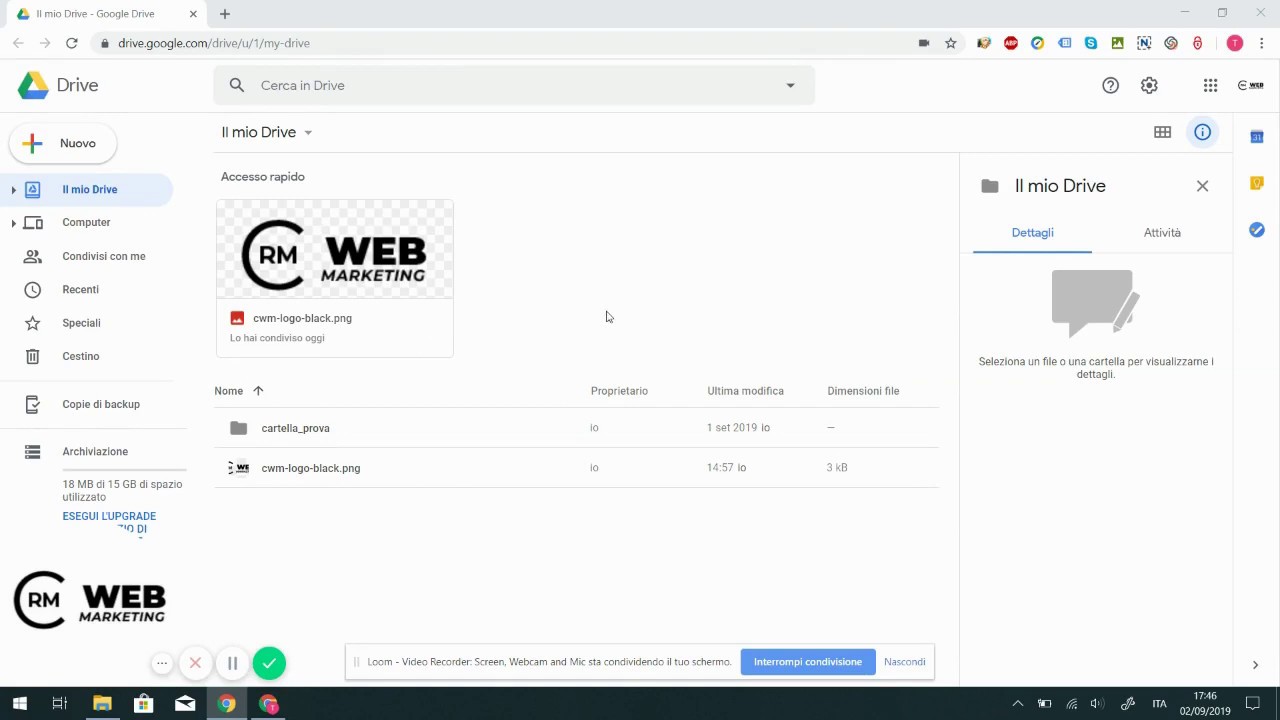Toggle the details info panel button
The image size is (1280, 720).
coord(1202,132)
